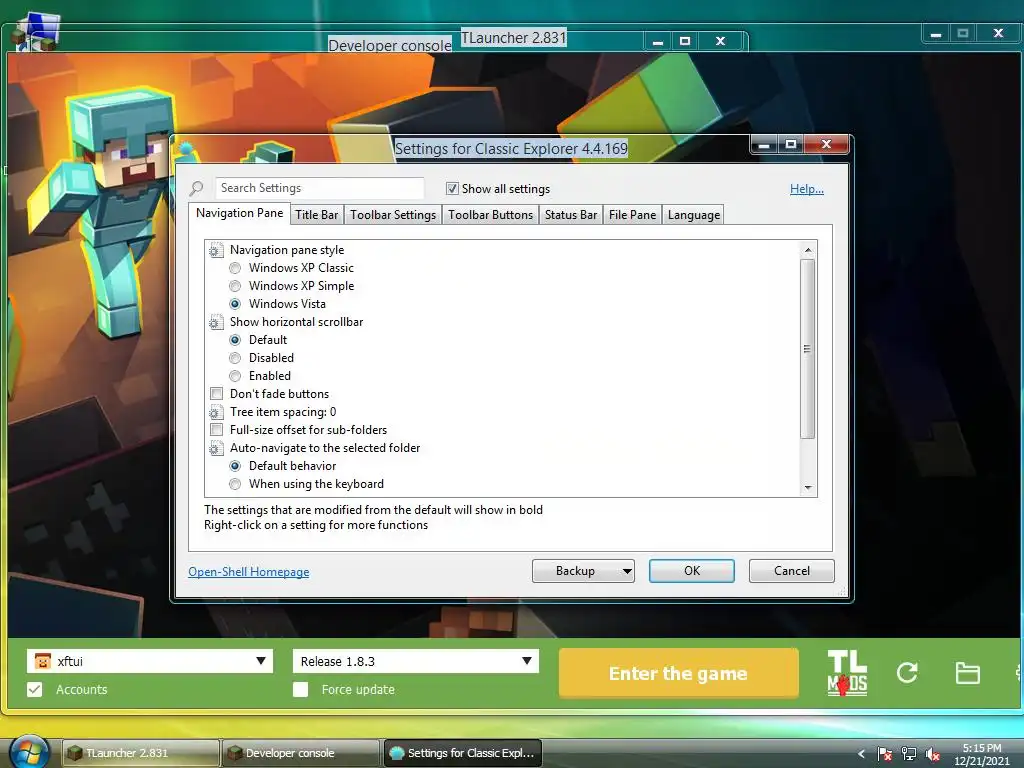Click the network tray icon
1024x768 pixels.
click(x=908, y=754)
